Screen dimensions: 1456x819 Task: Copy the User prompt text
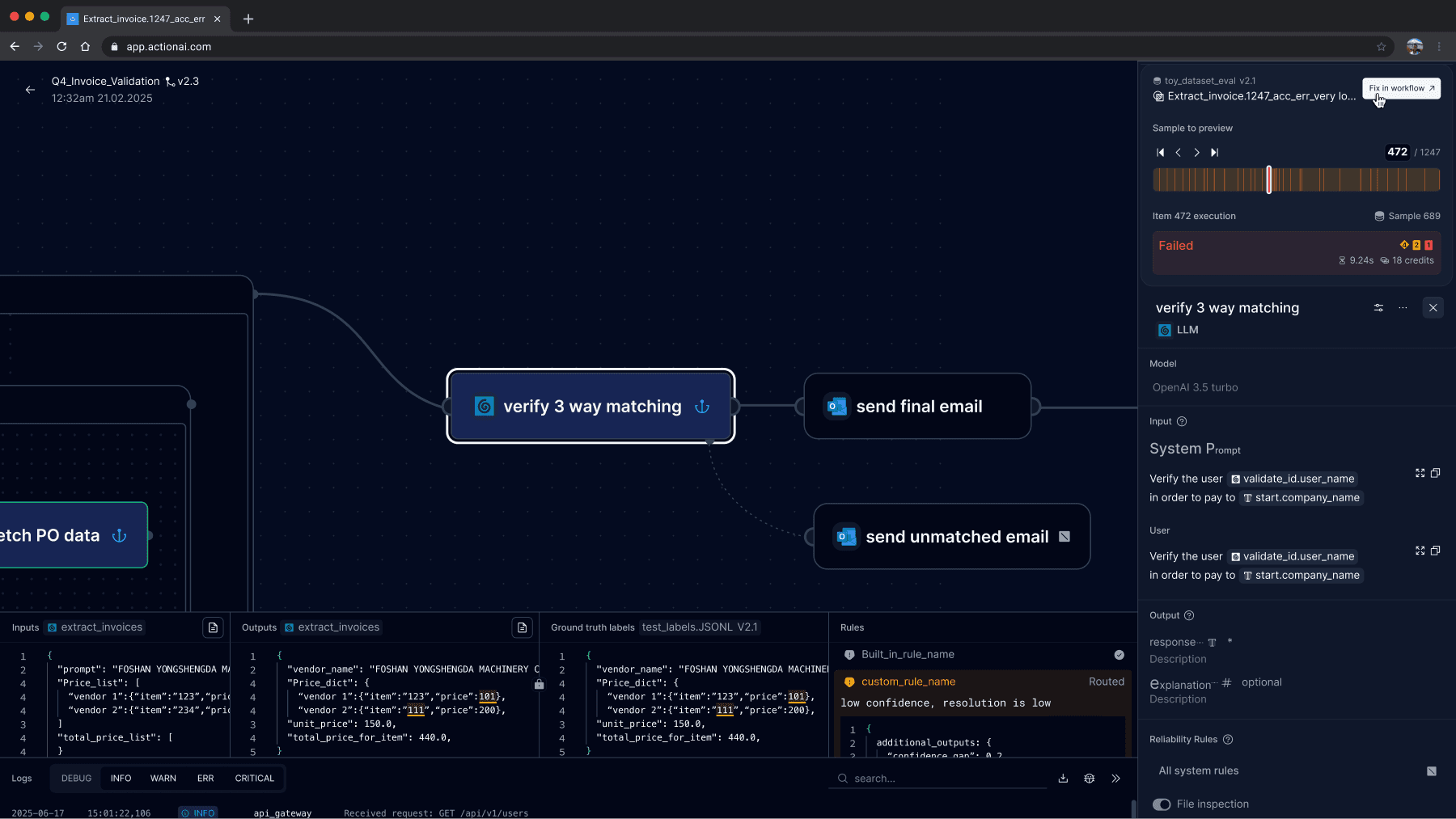(1435, 551)
